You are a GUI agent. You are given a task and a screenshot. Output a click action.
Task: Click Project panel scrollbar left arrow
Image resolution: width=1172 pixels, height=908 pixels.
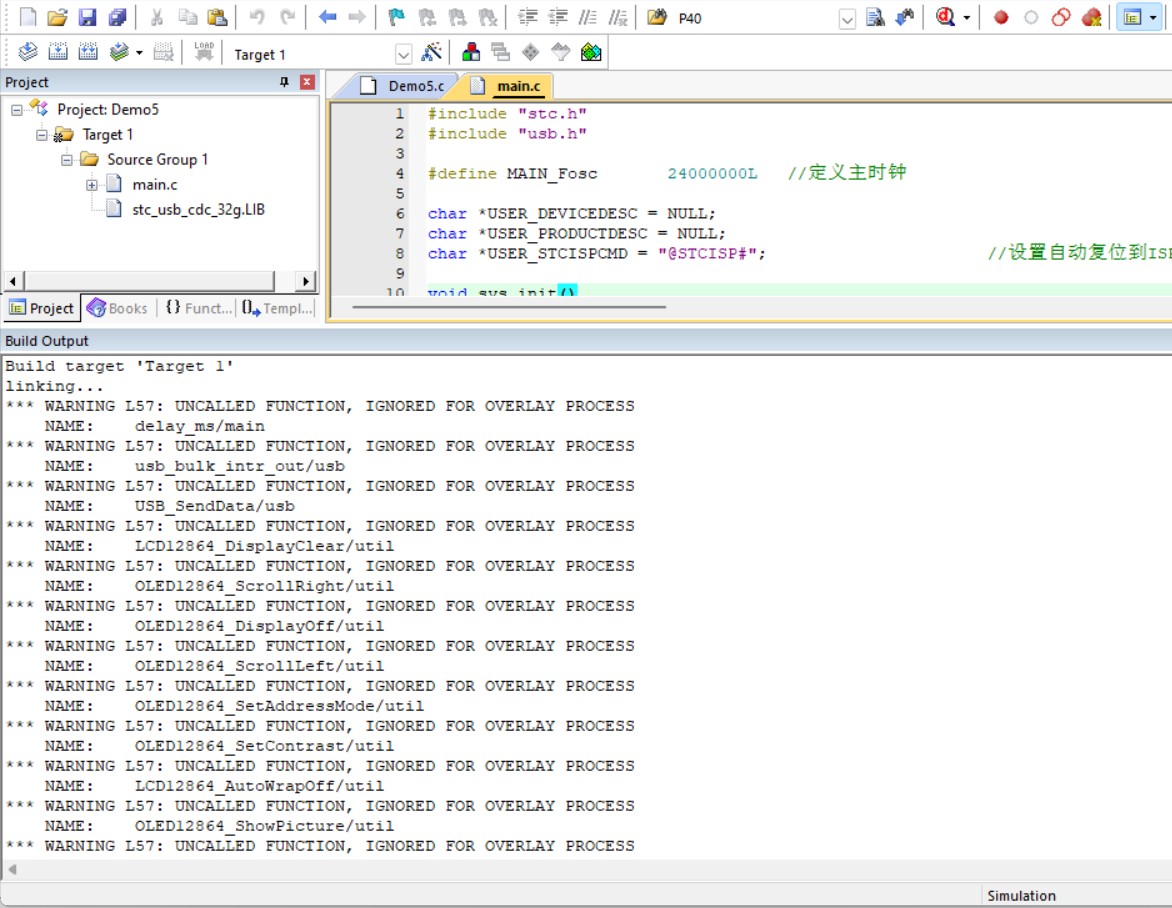13,281
